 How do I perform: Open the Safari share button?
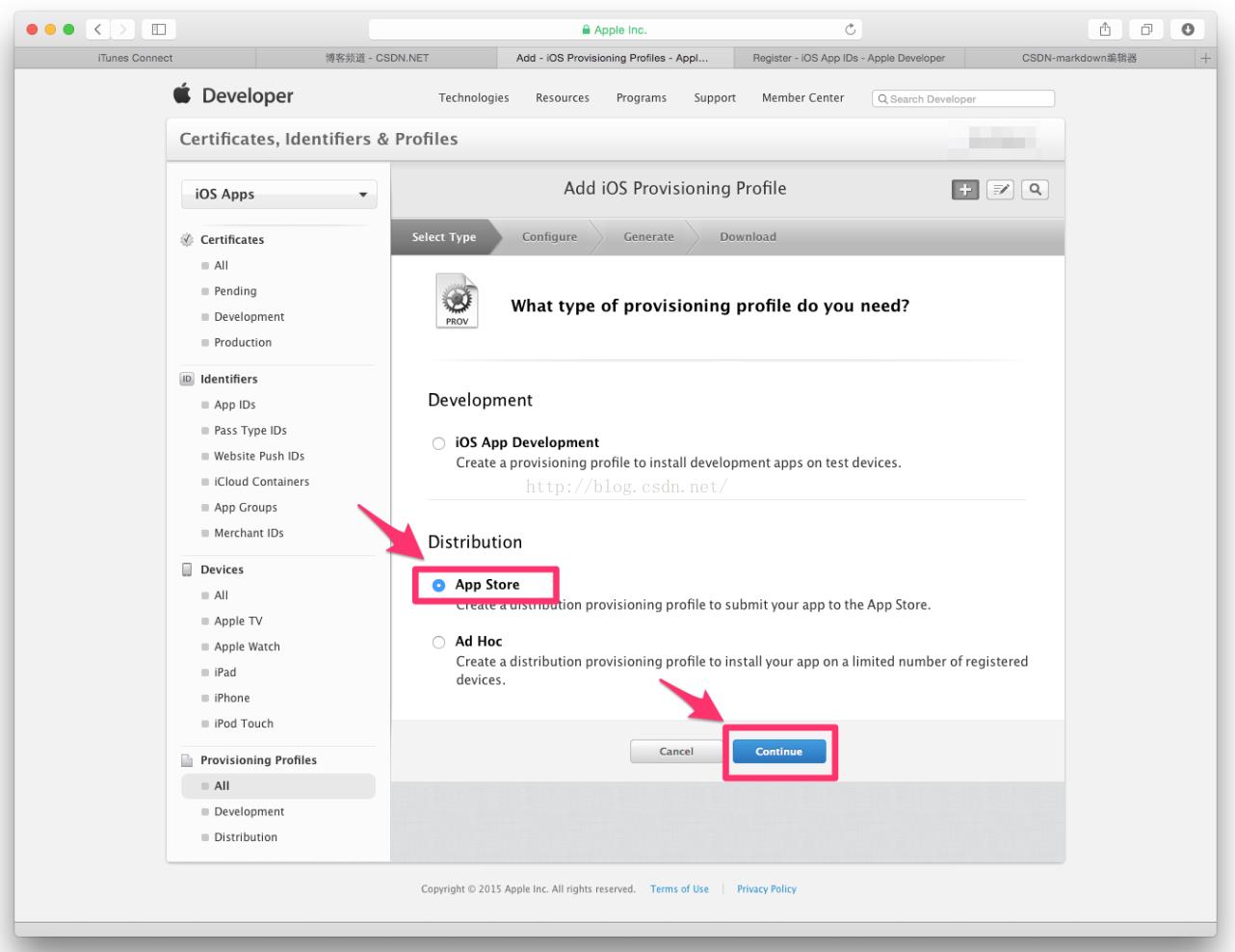coord(1105,29)
